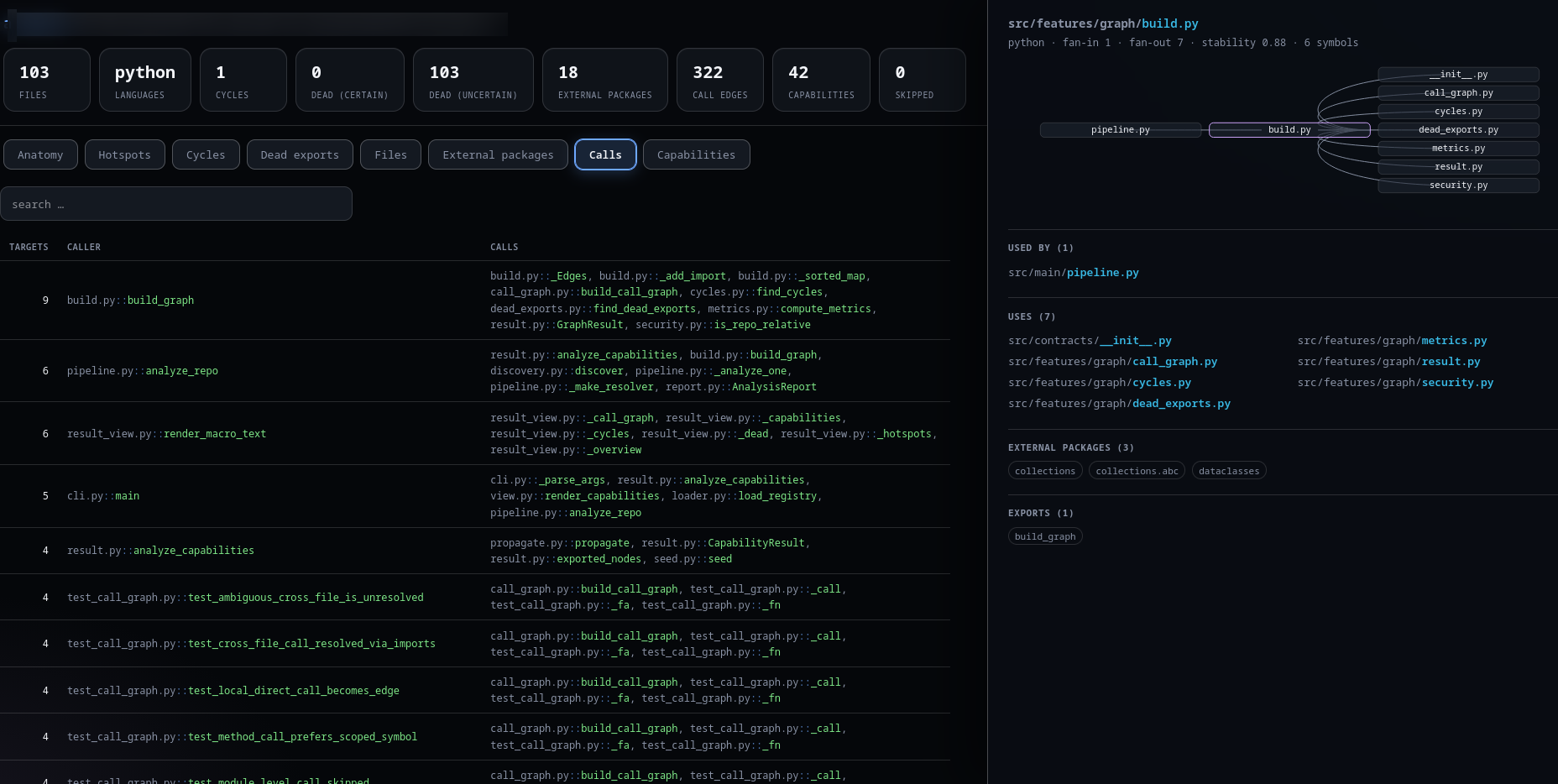Click the metrics.py graph node
Image resolution: width=1558 pixels, height=784 pixels.
pos(1459,149)
